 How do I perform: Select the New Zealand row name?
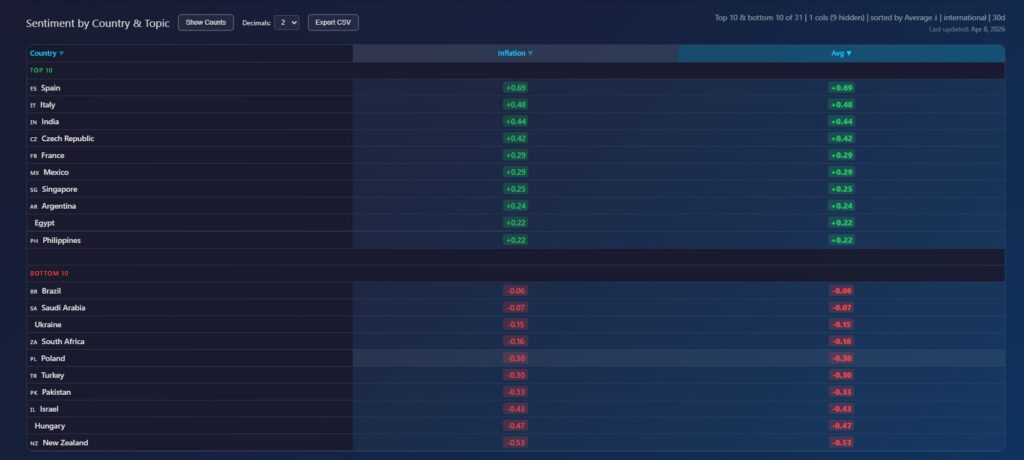(65, 443)
